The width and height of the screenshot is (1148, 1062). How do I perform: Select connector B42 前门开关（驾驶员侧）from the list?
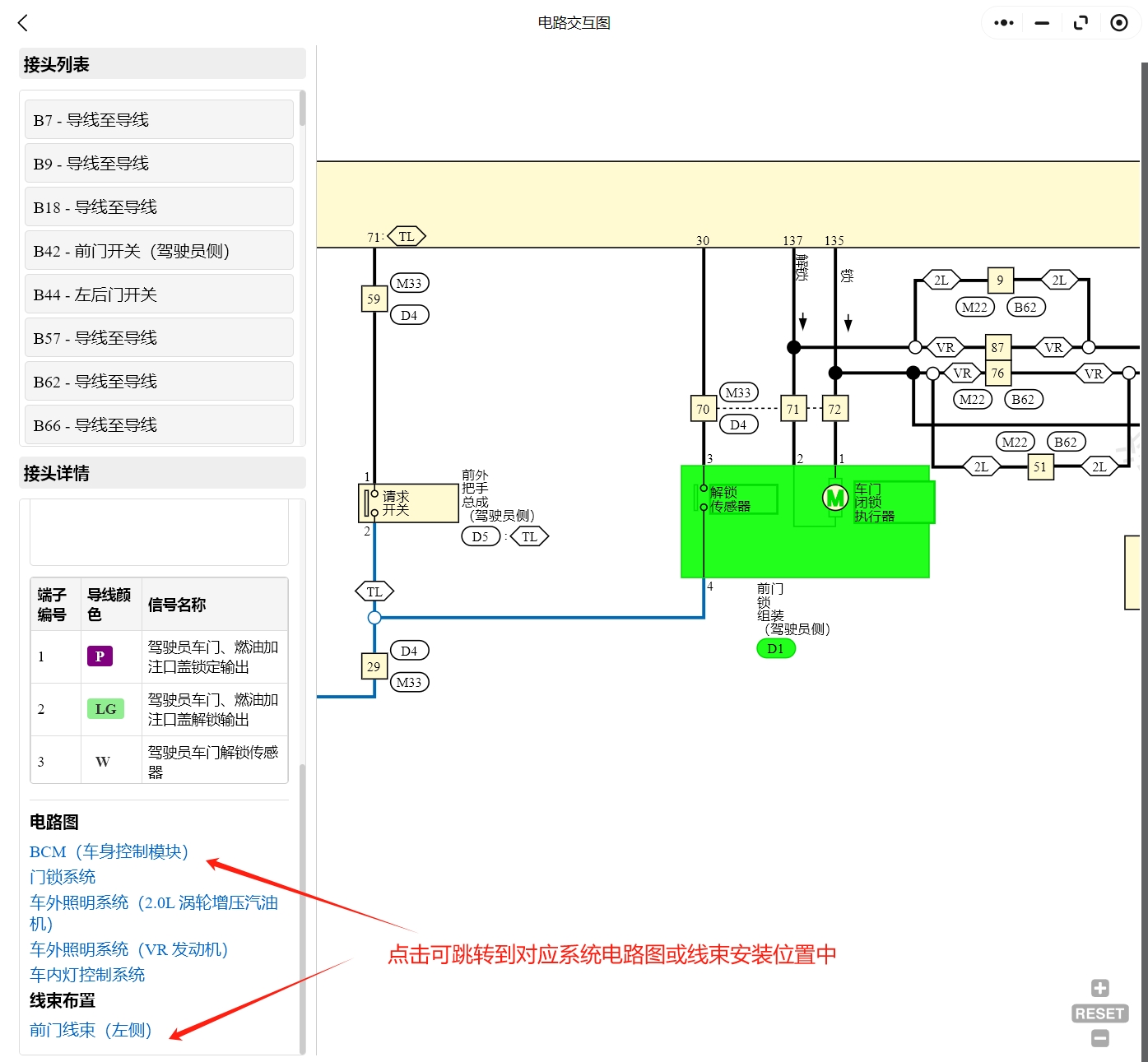158,250
